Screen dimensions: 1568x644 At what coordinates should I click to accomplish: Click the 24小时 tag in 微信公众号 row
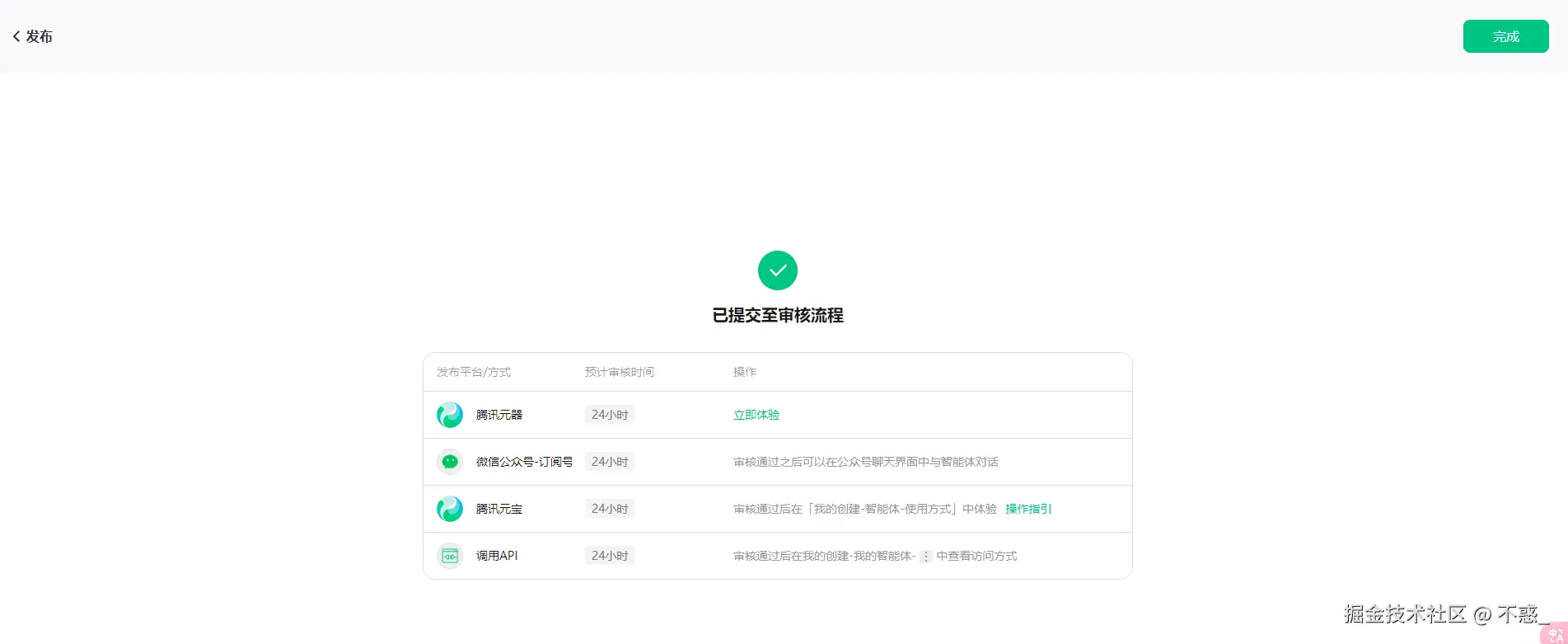pos(610,462)
